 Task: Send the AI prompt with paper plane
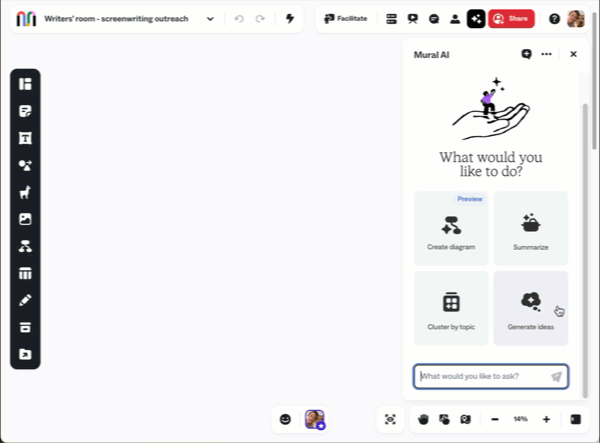coord(556,376)
